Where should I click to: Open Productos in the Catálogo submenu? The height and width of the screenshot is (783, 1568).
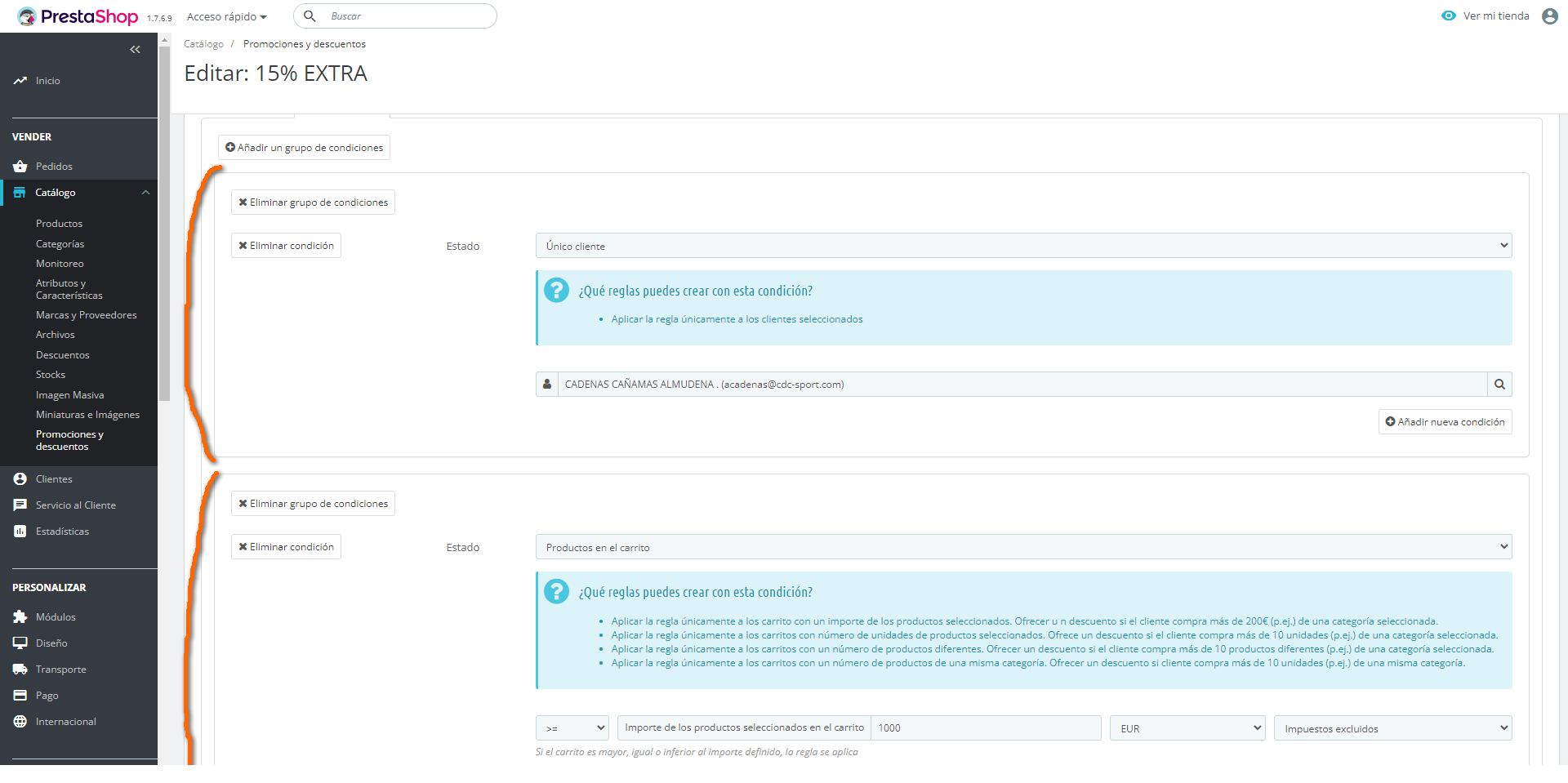point(59,224)
